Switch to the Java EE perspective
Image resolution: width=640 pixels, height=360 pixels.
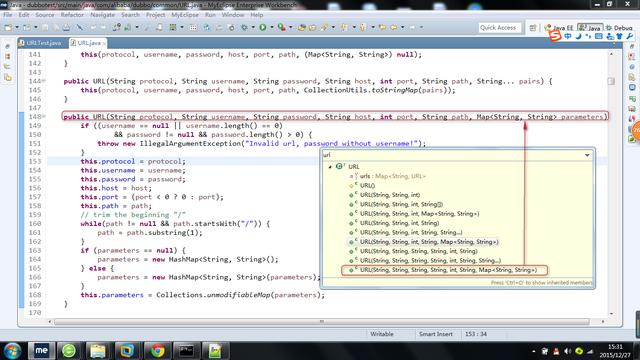[x=559, y=28]
